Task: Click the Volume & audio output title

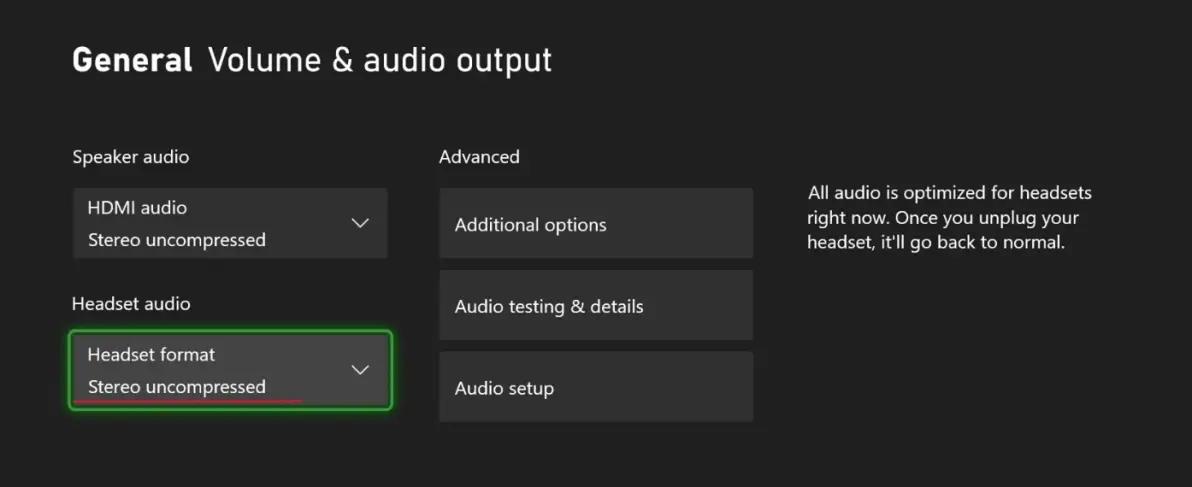Action: coord(380,60)
